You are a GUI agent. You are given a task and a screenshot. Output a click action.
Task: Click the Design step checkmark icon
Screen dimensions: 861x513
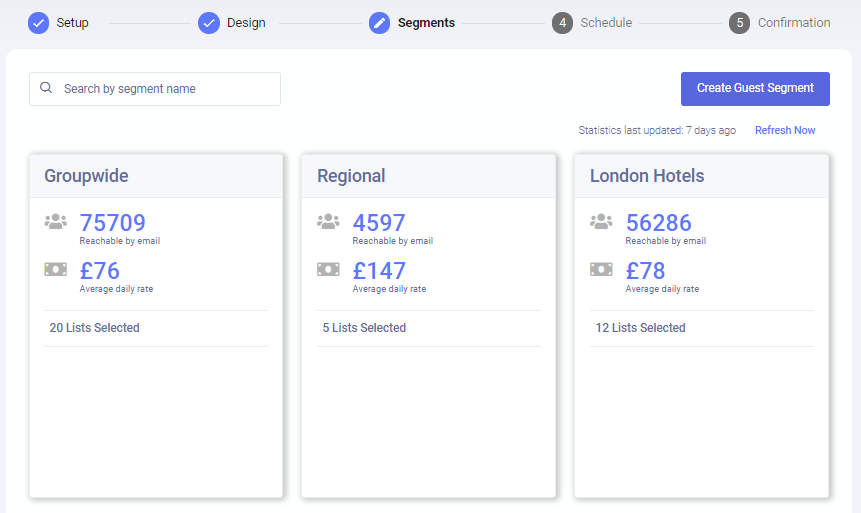209,23
